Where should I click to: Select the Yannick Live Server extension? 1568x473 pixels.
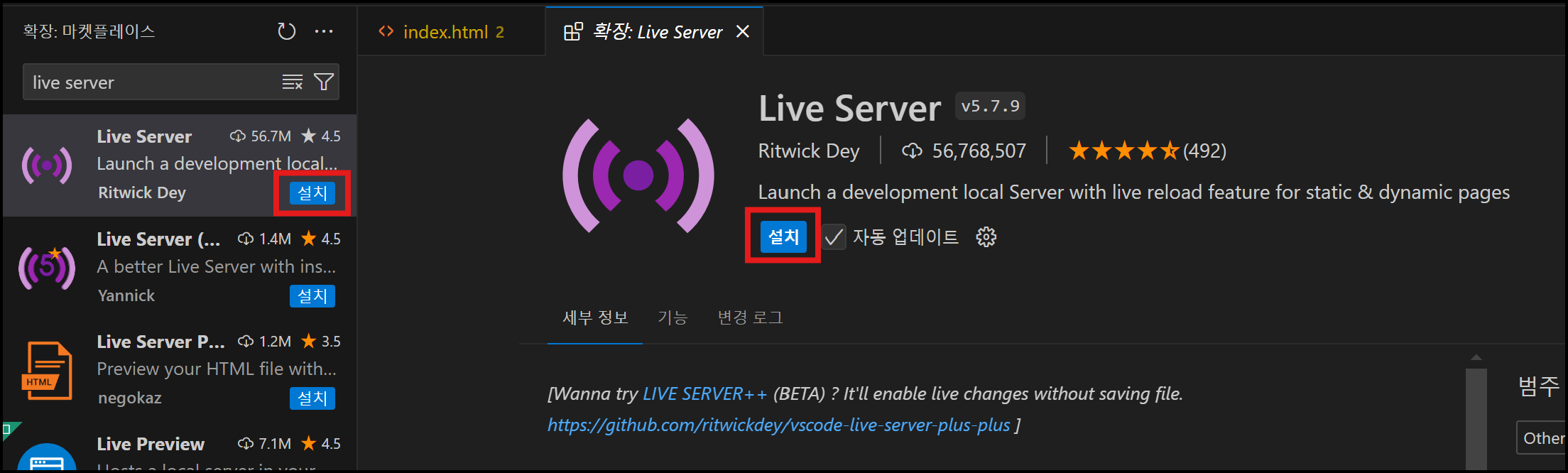point(180,268)
